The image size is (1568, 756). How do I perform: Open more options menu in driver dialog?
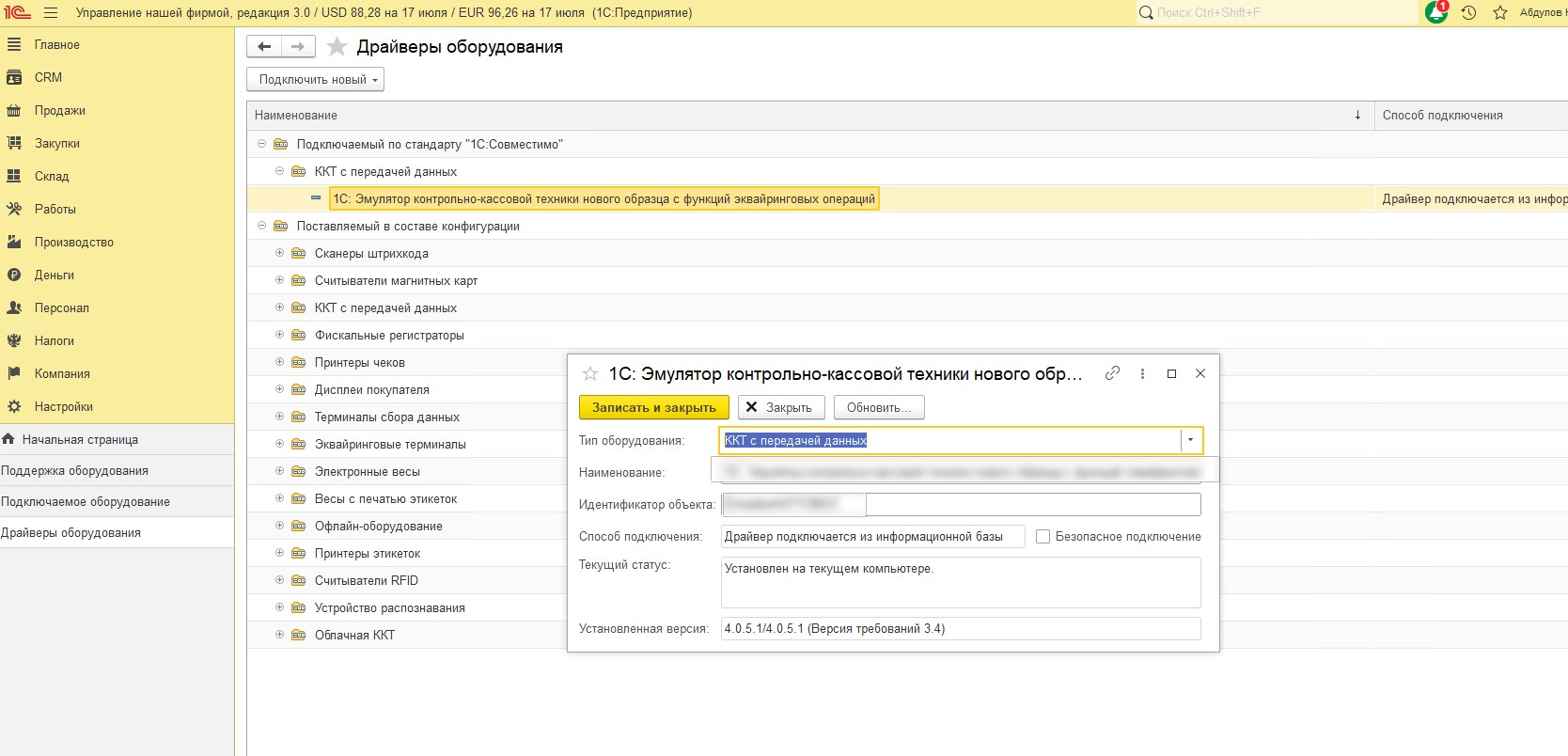point(1142,373)
